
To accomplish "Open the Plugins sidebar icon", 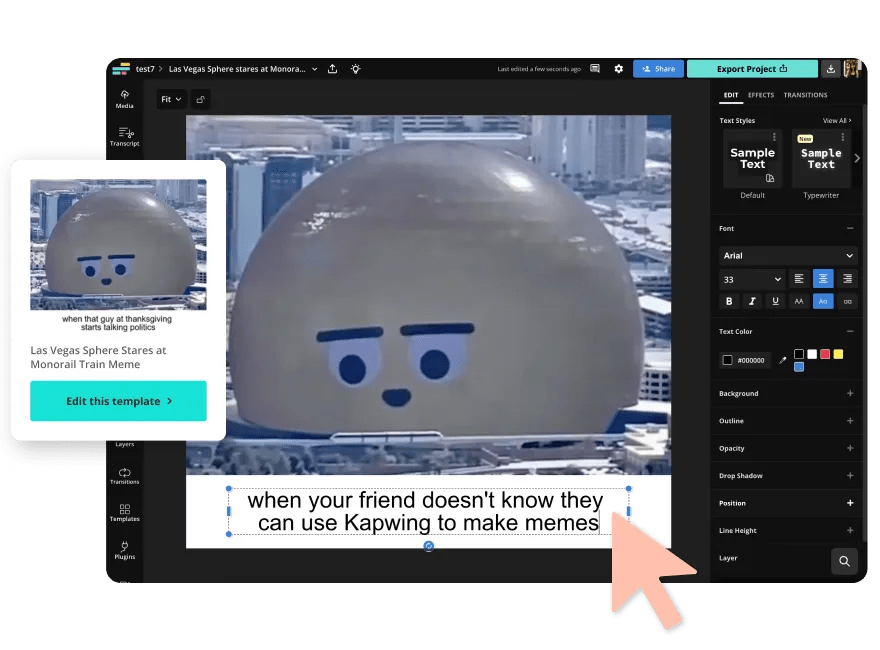I will pos(125,550).
